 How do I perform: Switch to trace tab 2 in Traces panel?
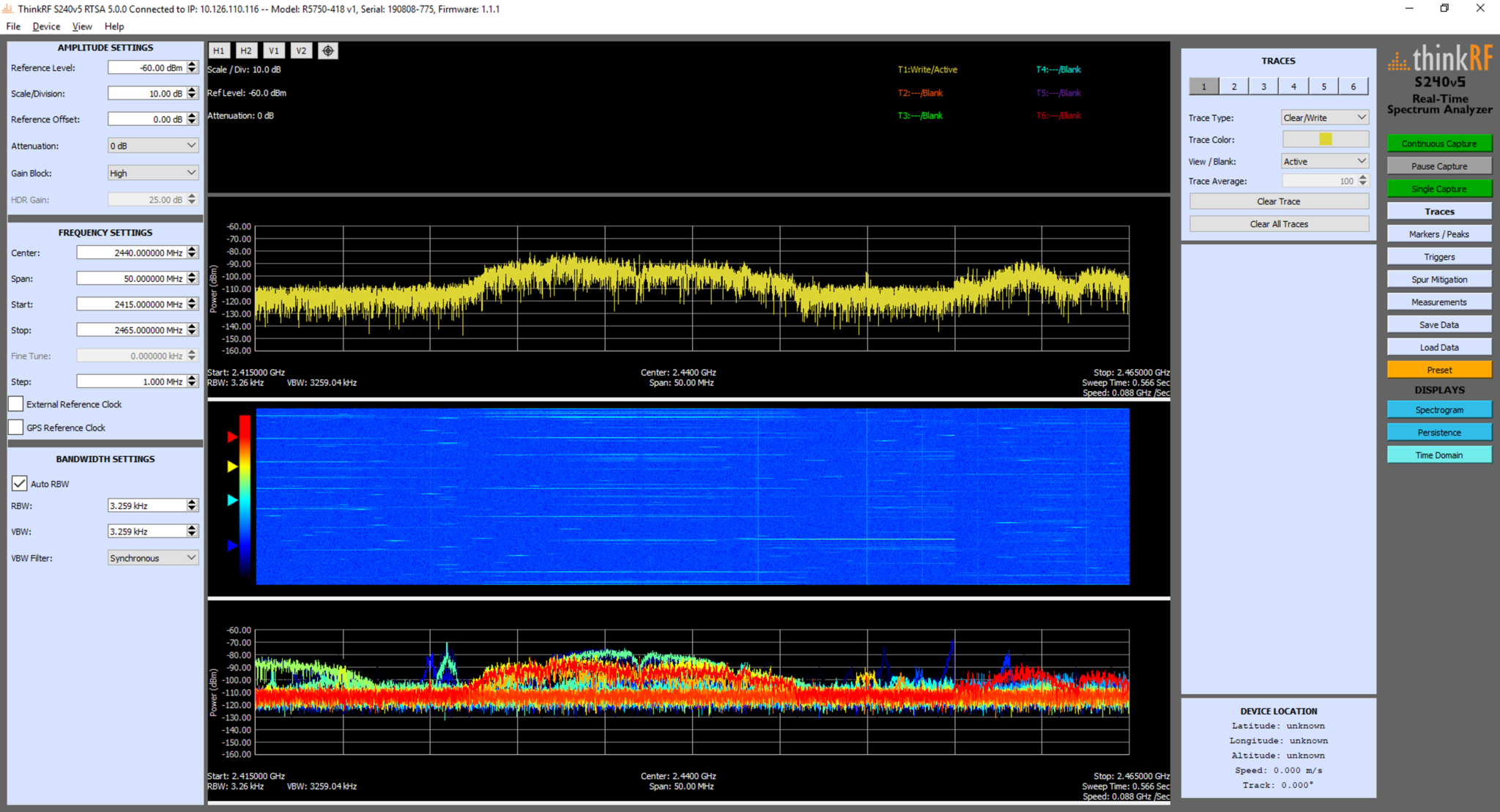click(x=1233, y=86)
